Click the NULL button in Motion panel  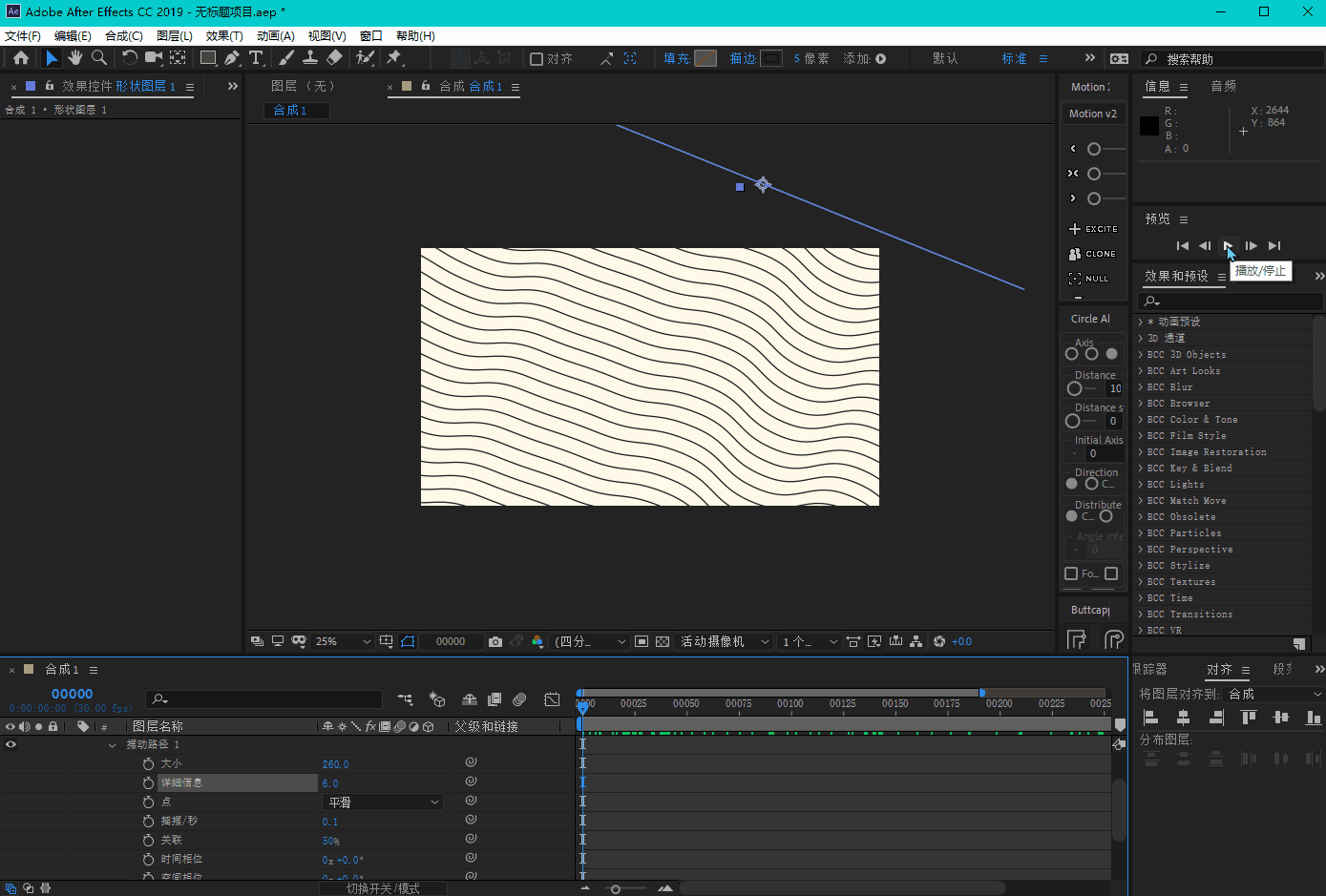click(x=1089, y=279)
